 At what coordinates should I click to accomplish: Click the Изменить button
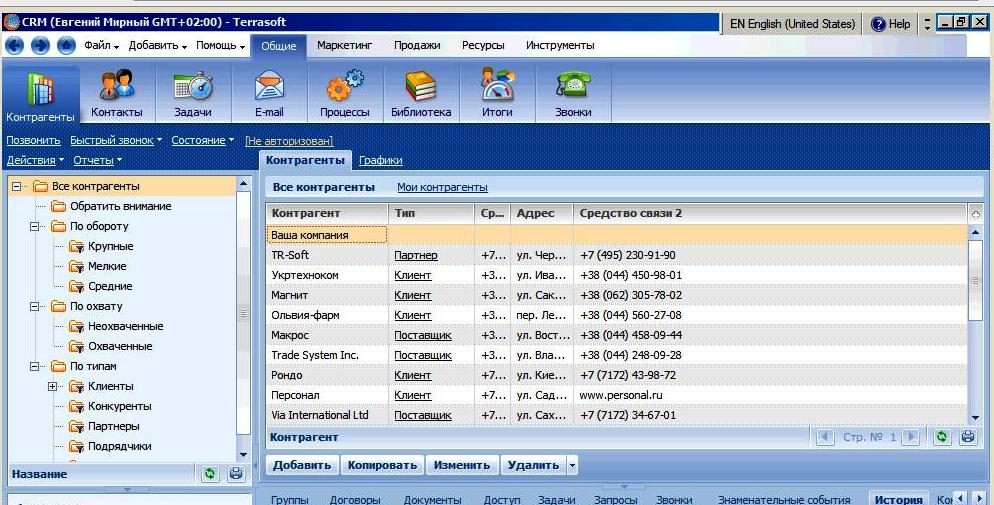tap(462, 466)
